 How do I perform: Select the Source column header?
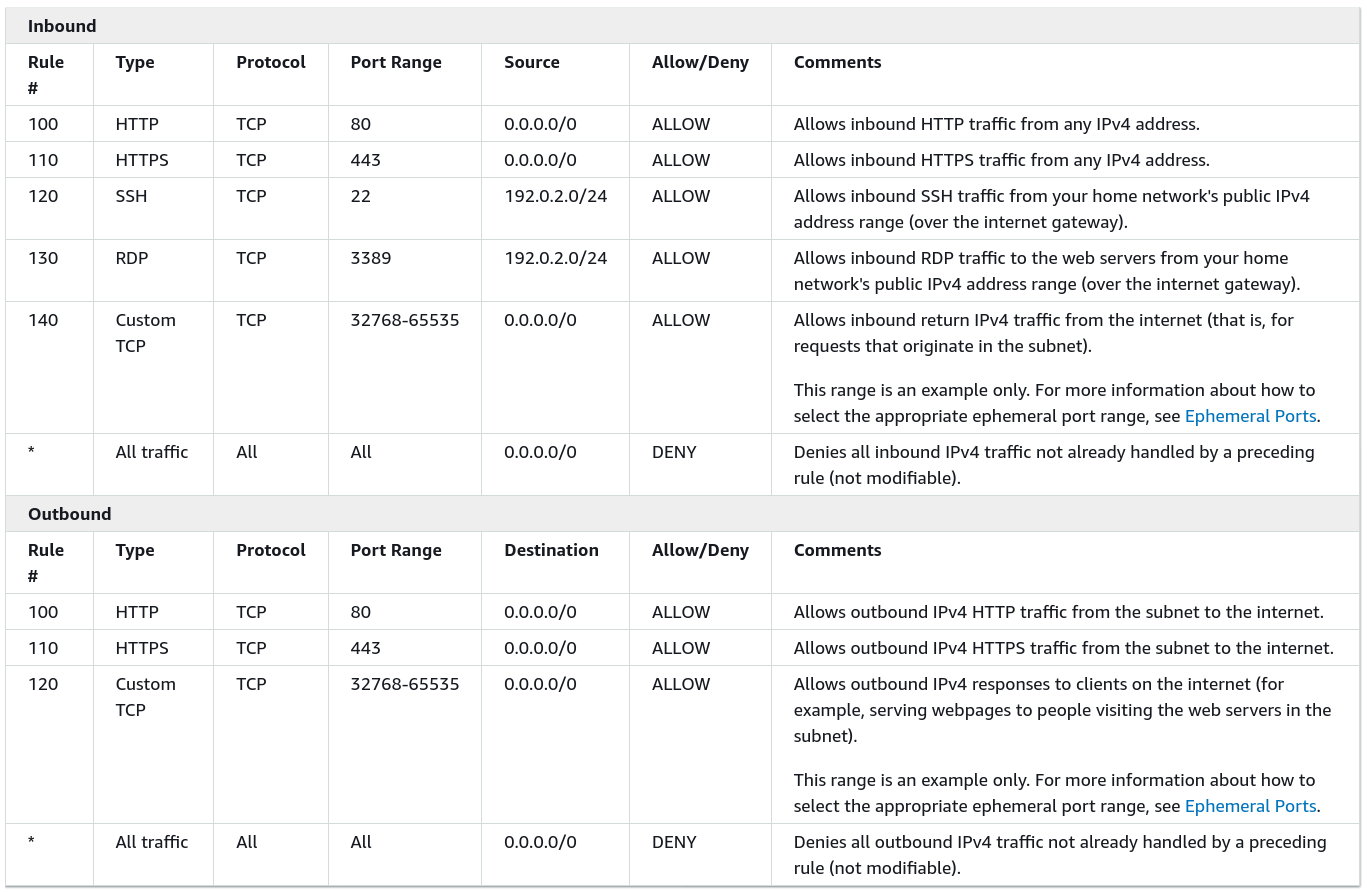click(x=531, y=62)
